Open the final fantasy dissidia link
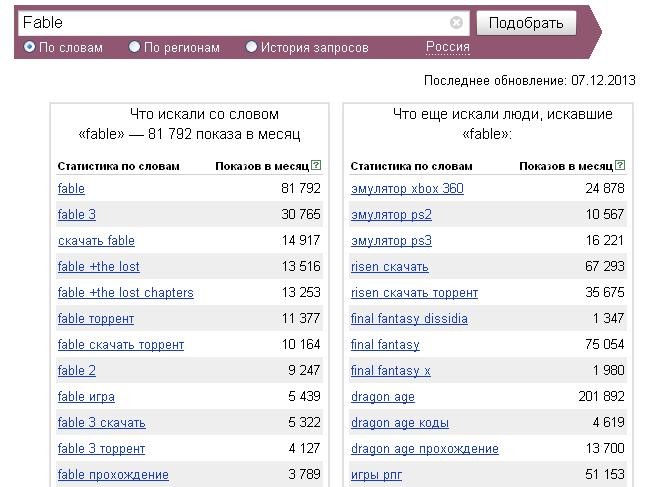 [x=409, y=318]
